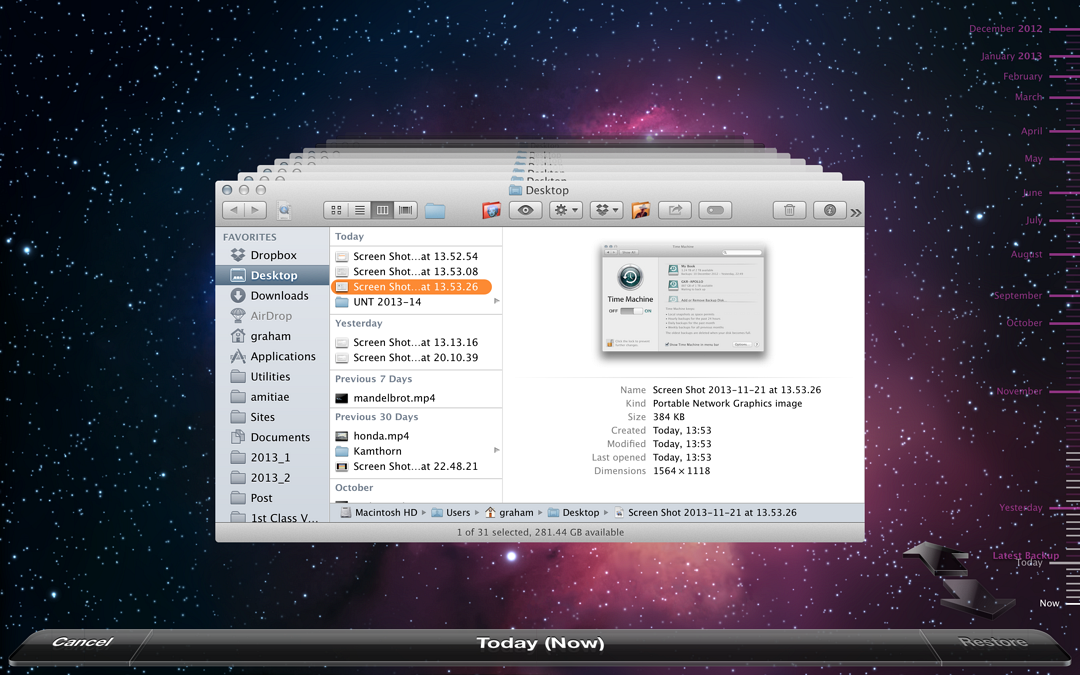Switch to Cover Flow view
Viewport: 1080px width, 675px height.
(x=406, y=210)
